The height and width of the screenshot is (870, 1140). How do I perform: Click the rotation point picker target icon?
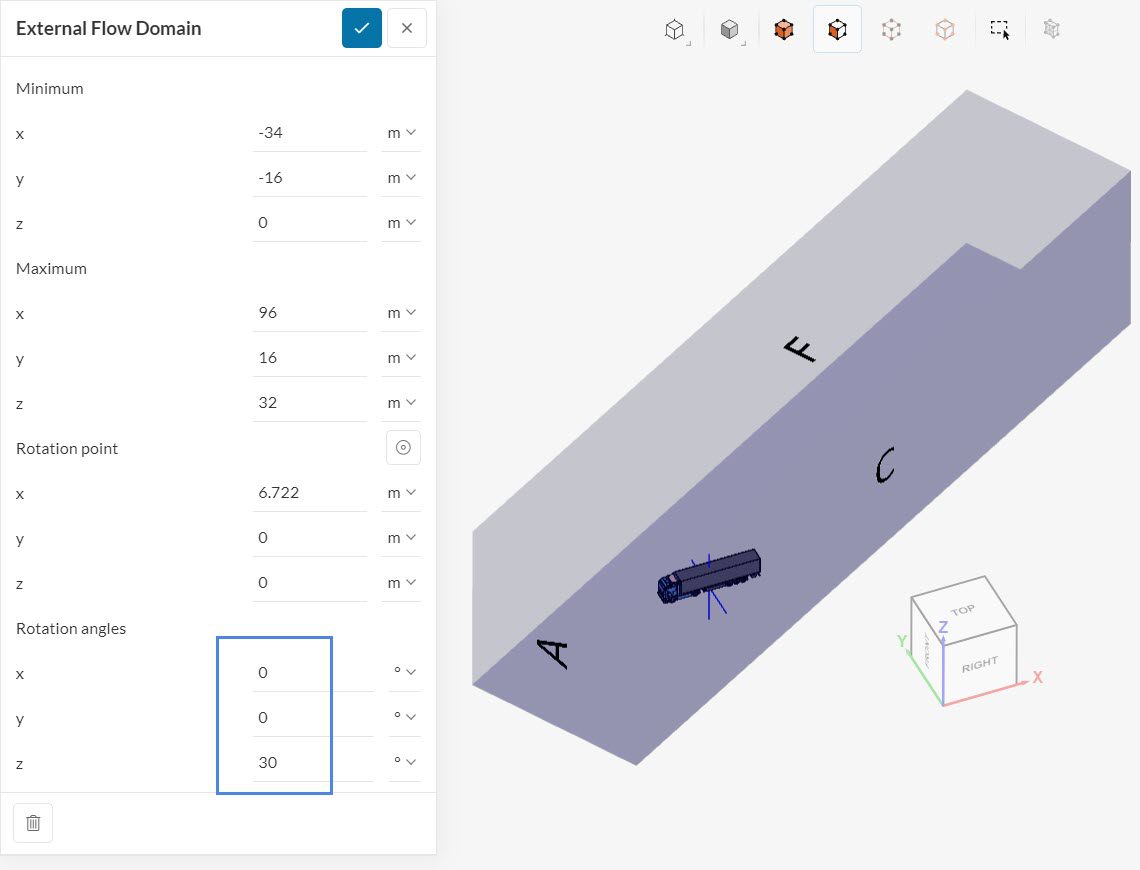coord(403,448)
